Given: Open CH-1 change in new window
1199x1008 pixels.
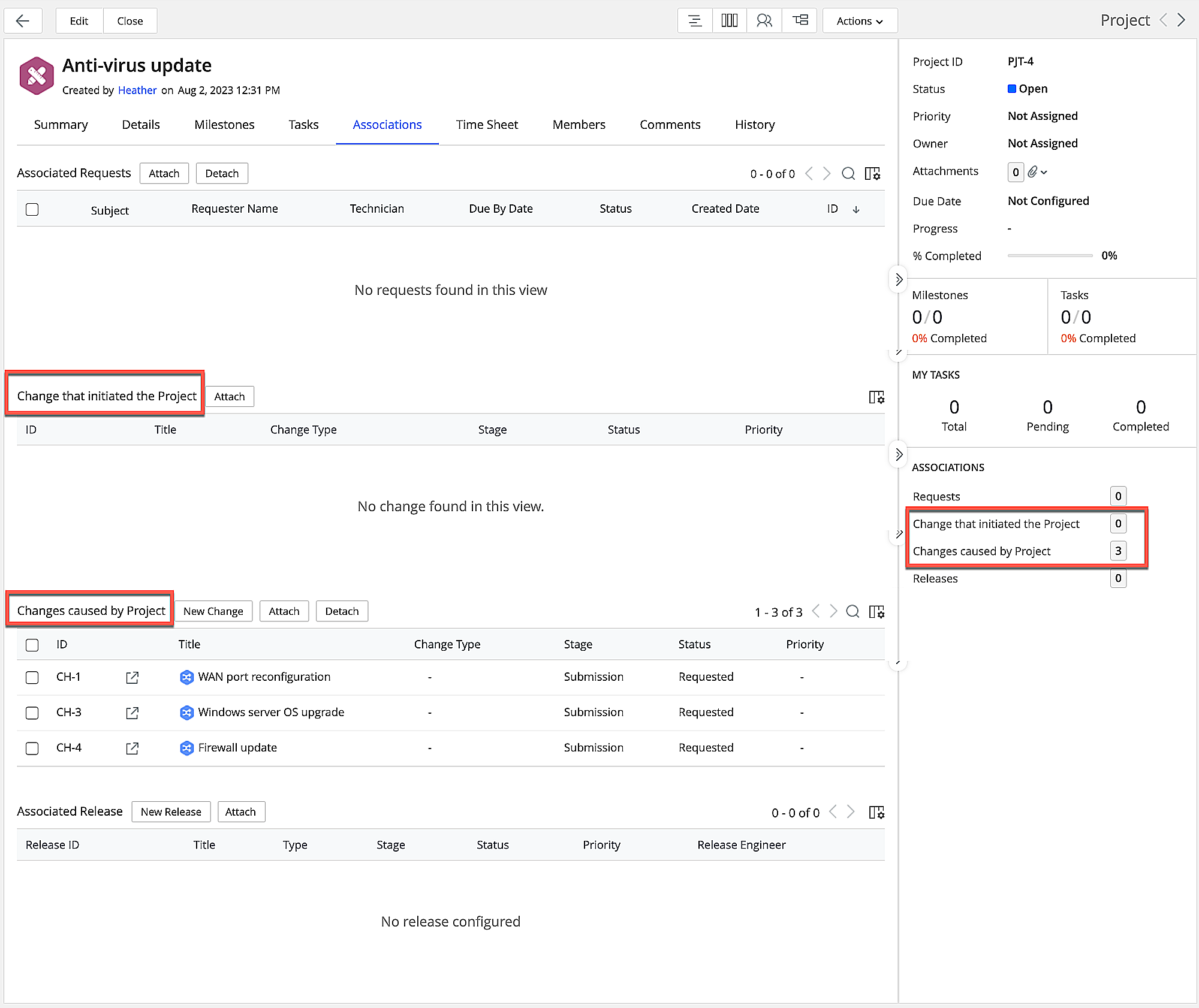Looking at the screenshot, I should click(132, 677).
